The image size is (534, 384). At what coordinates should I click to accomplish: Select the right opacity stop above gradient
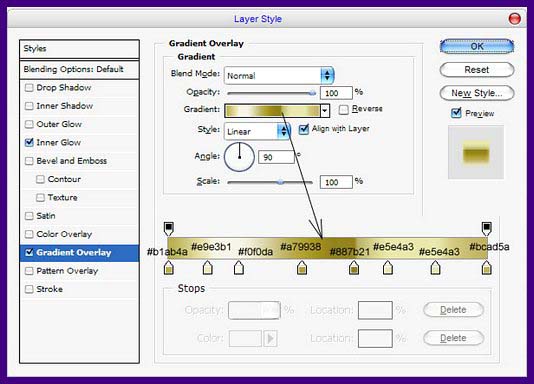(x=487, y=228)
